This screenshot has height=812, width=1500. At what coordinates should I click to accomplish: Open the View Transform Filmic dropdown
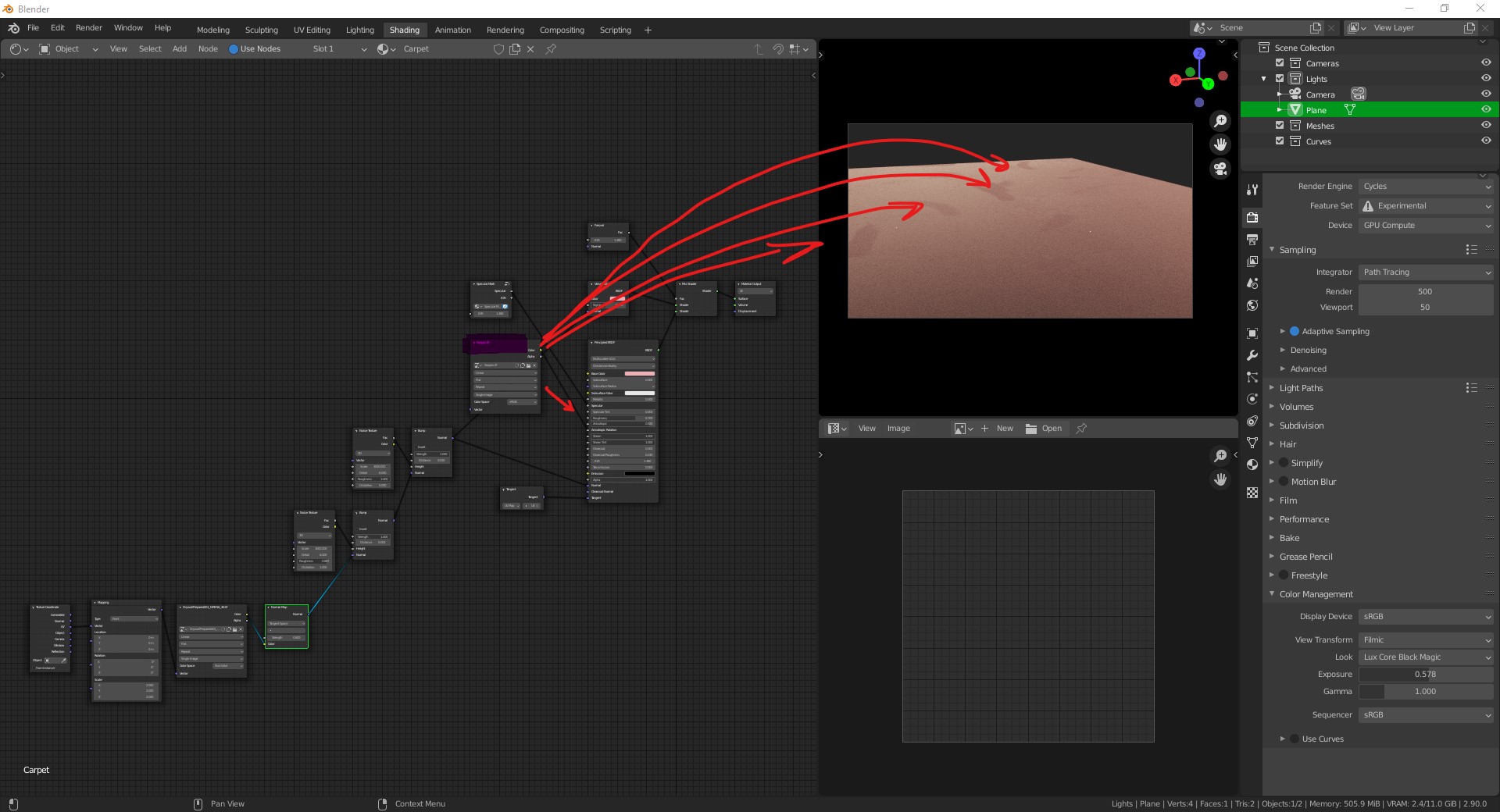pyautogui.click(x=1426, y=639)
